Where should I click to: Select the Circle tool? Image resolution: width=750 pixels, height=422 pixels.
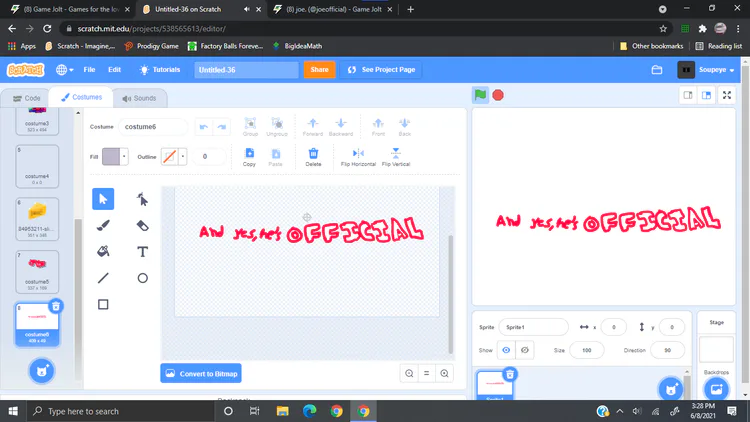[142, 278]
